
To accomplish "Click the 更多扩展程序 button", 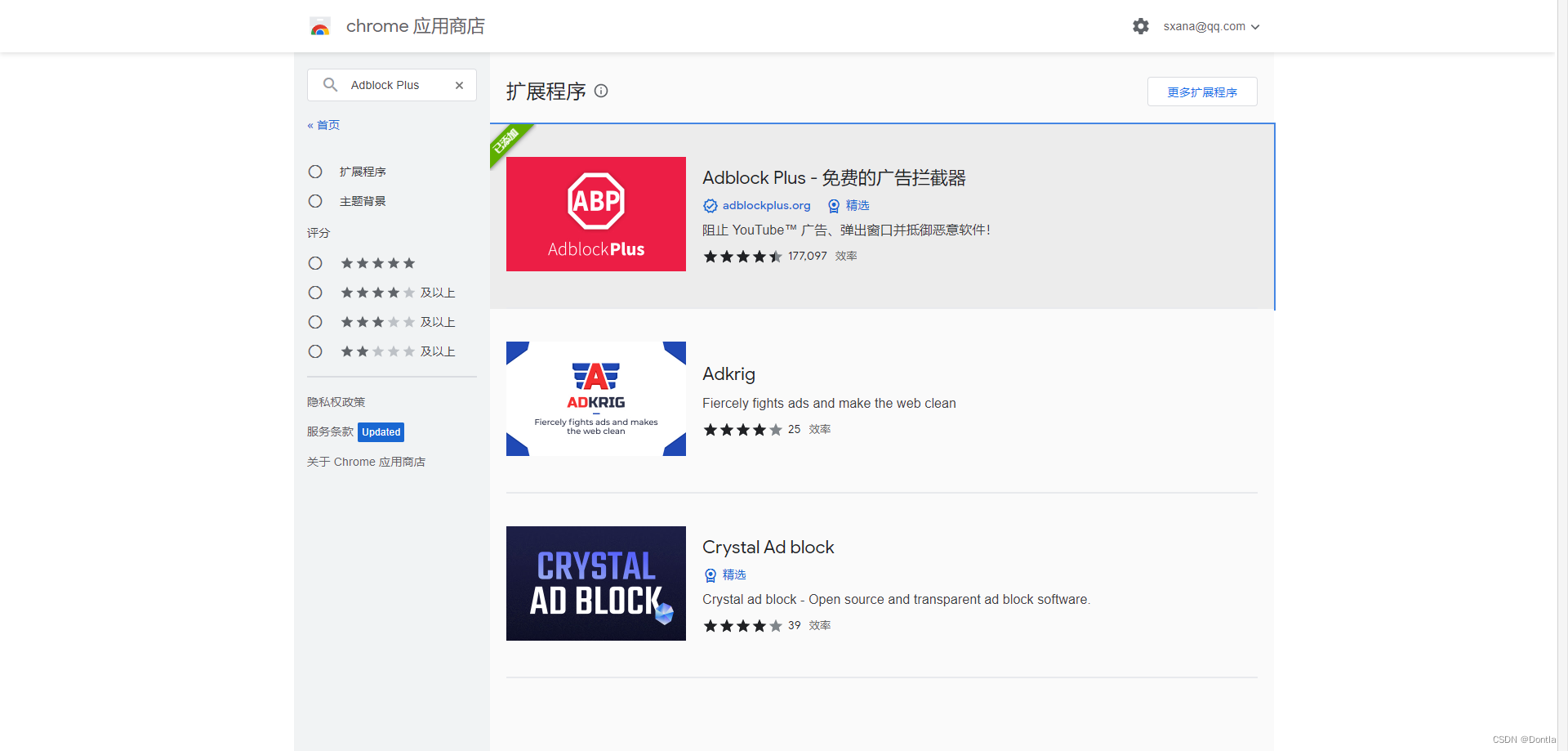I will coord(1202,92).
